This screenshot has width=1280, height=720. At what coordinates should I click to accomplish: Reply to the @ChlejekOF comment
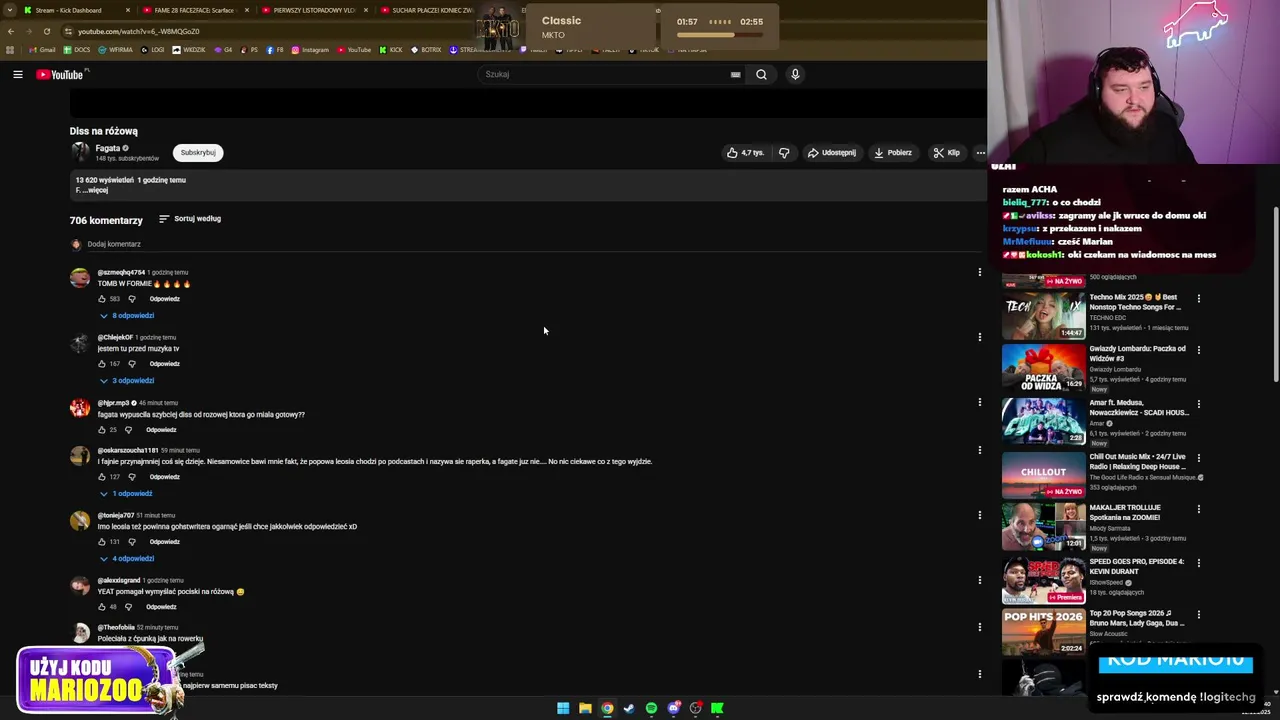click(165, 364)
